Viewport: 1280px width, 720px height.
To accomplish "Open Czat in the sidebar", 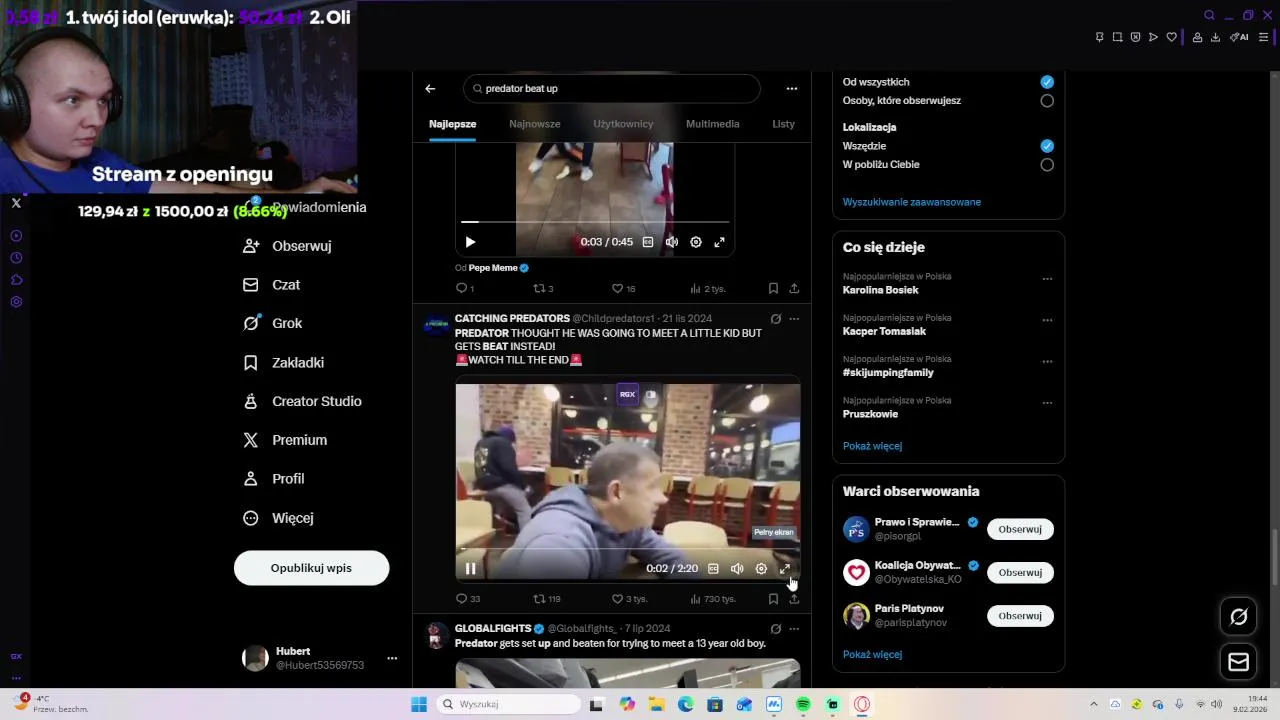I will click(271, 285).
